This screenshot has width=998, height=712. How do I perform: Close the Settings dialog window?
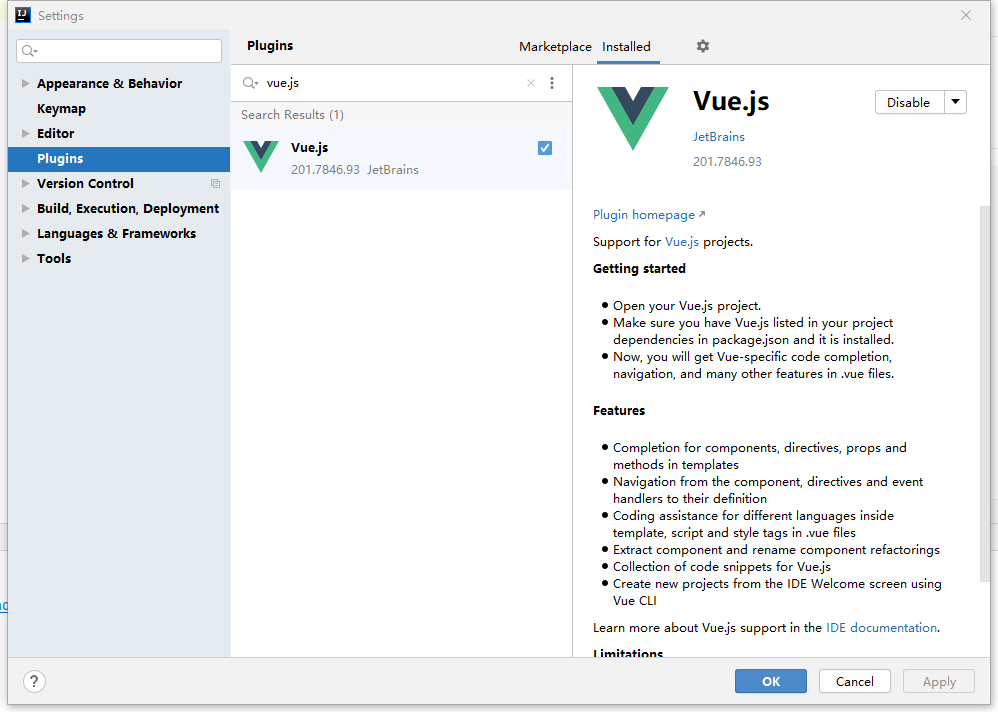click(966, 15)
